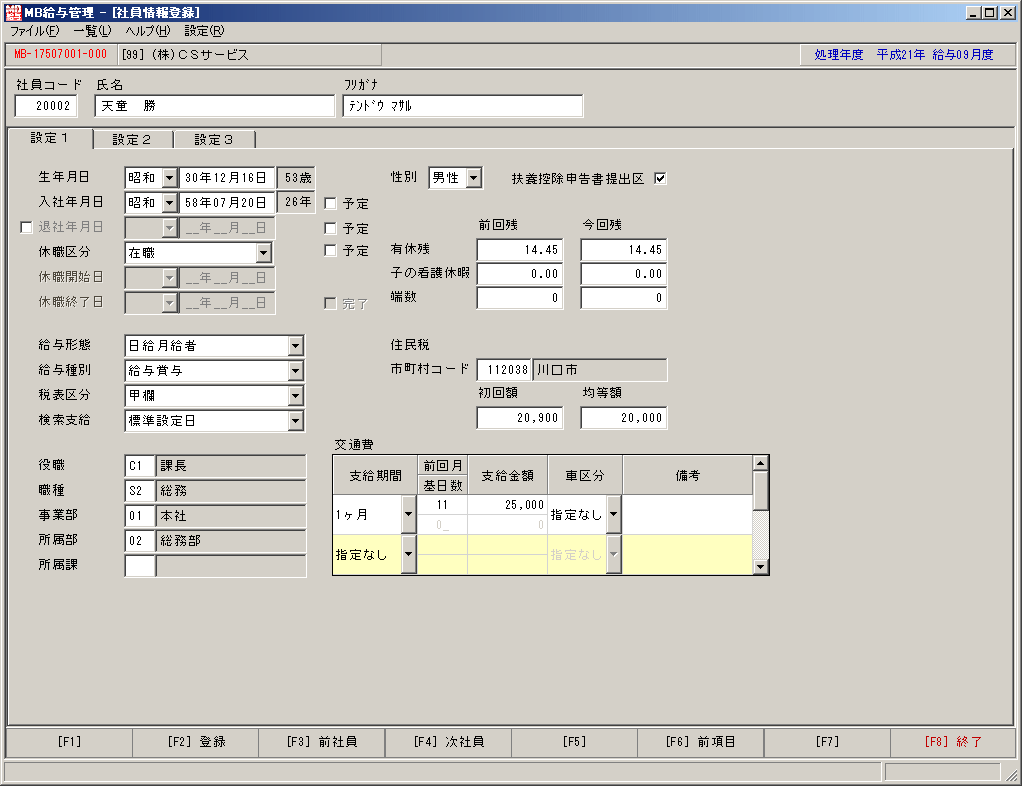Screen dimensions: 1022x786
Task: Click the 交通費 table scroll-up arrow
Action: click(x=760, y=463)
